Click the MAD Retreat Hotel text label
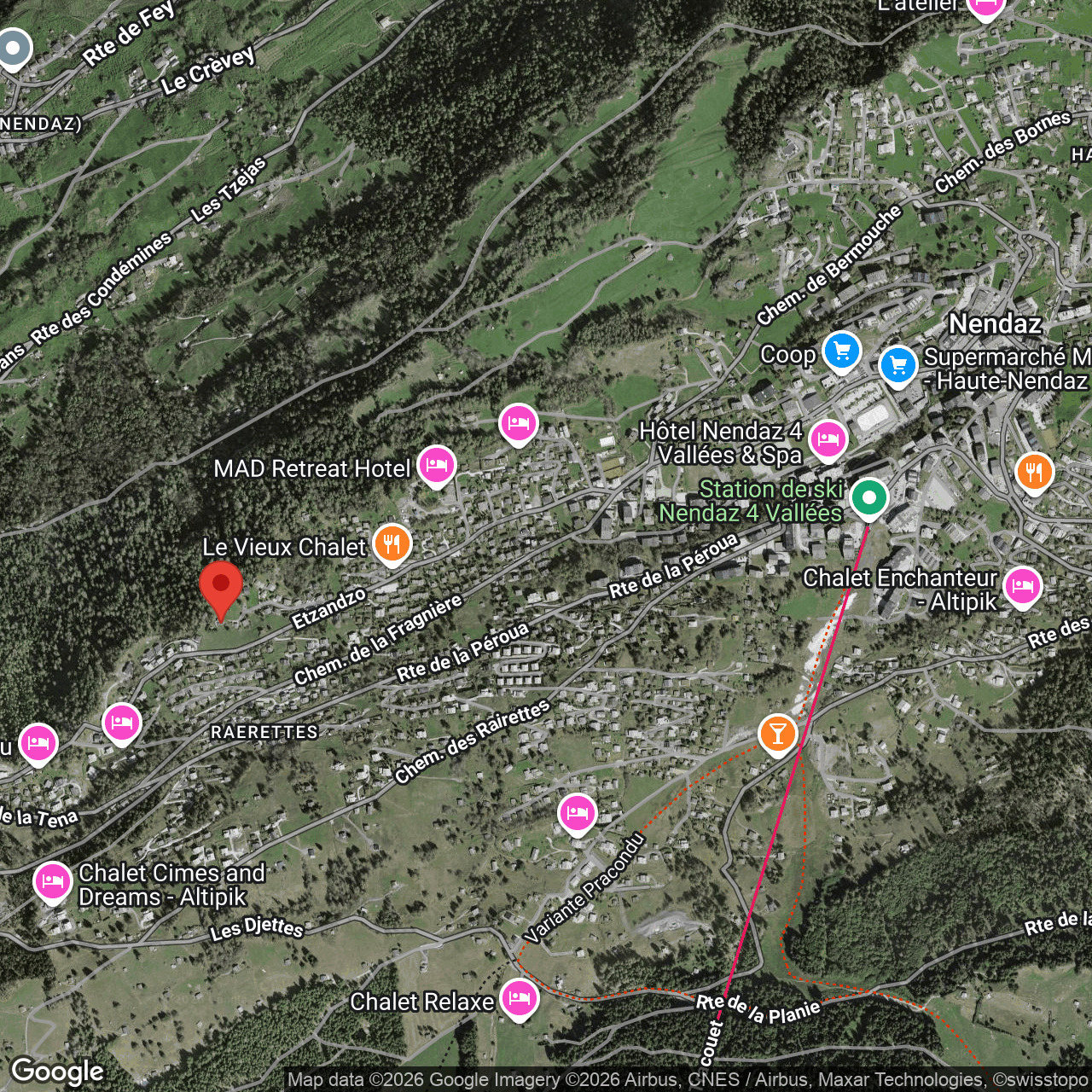 [312, 468]
